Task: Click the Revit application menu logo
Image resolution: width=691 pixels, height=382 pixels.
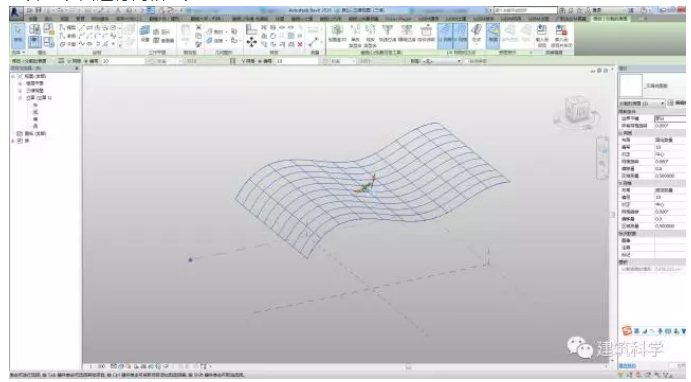Action: pos(17,12)
